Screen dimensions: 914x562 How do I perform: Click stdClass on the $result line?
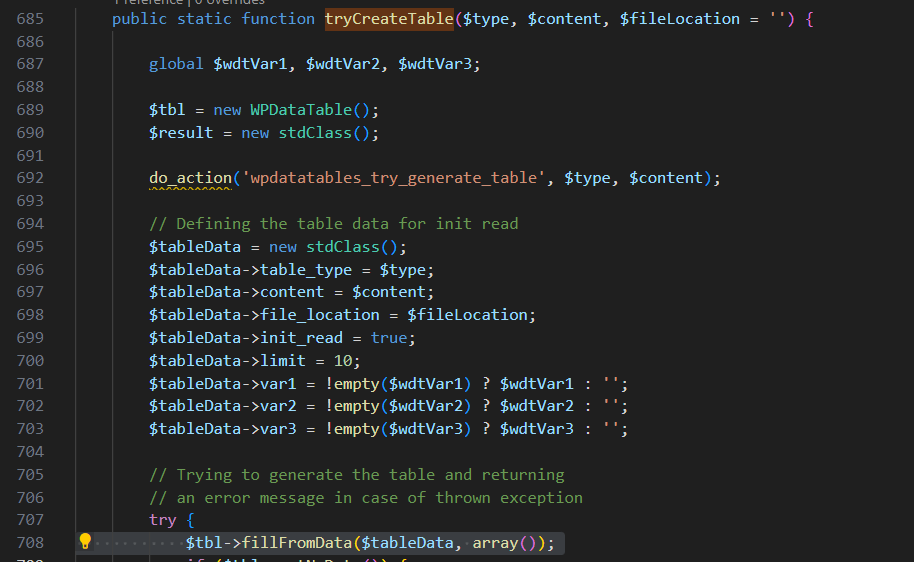click(x=315, y=133)
